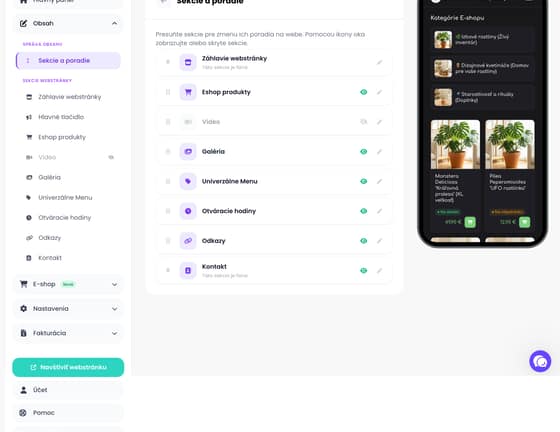The height and width of the screenshot is (432, 560).
Task: Select Otváracie hodiny in sidebar sections
Action: tap(65, 218)
